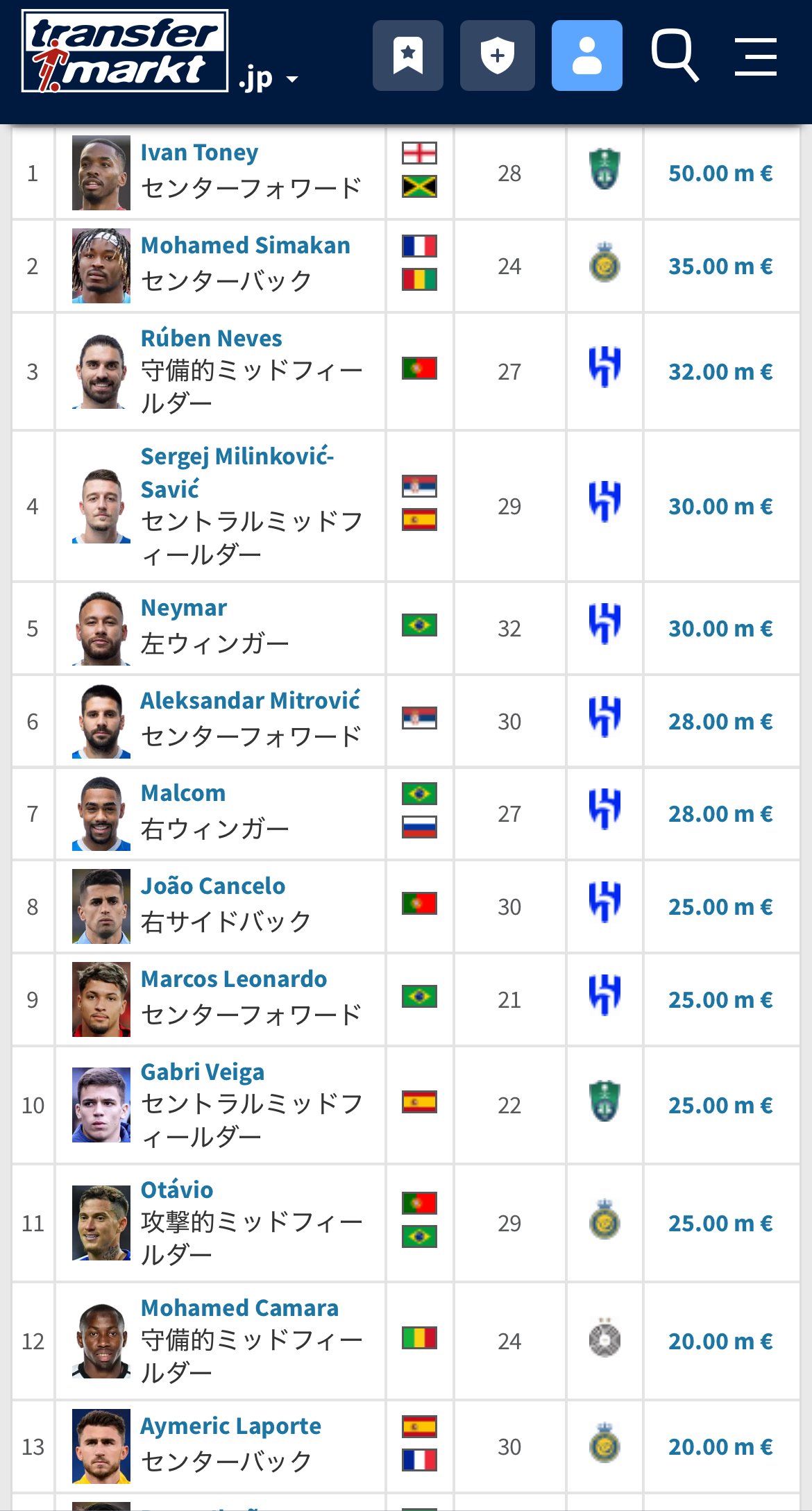
Task: Open the user profile icon
Action: click(x=587, y=56)
